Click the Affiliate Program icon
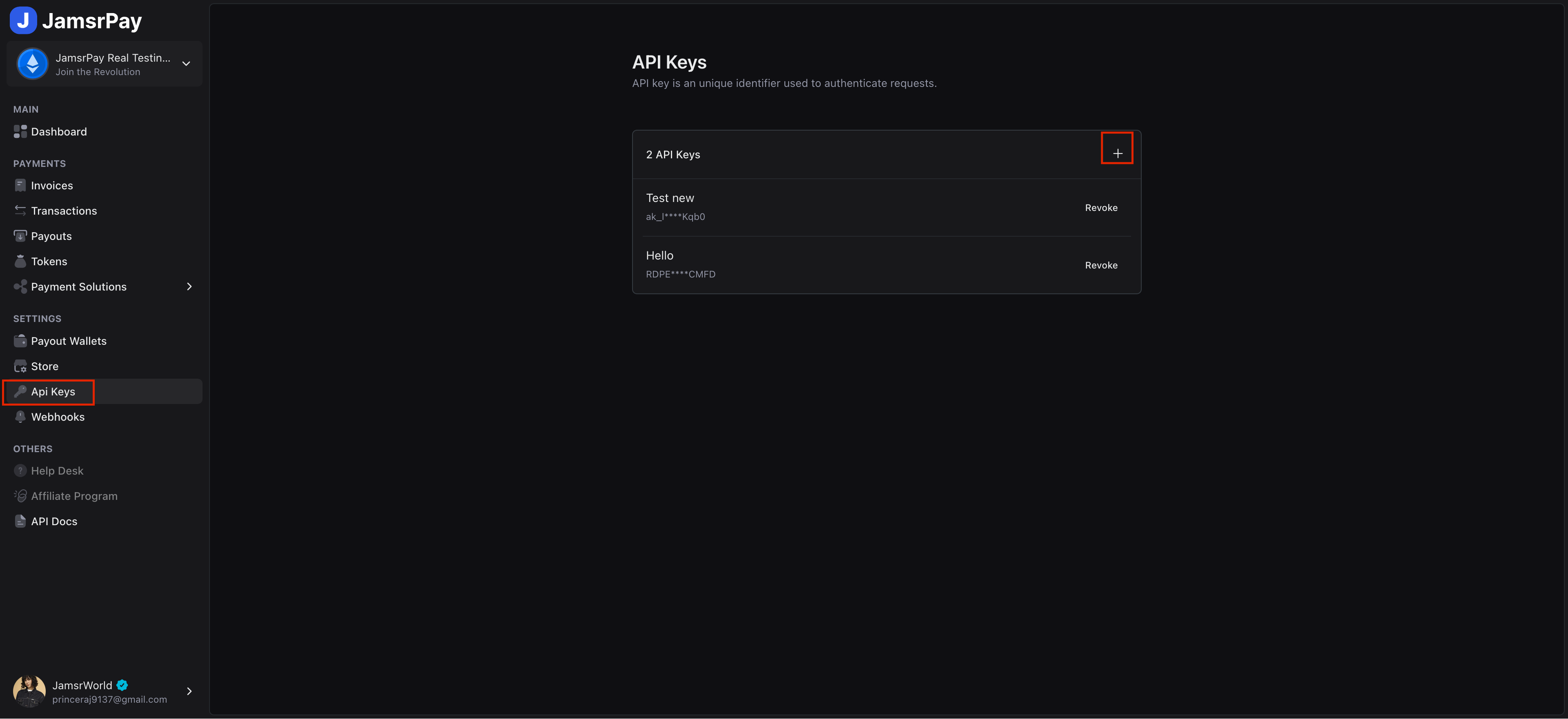The width and height of the screenshot is (1568, 719). [x=20, y=496]
